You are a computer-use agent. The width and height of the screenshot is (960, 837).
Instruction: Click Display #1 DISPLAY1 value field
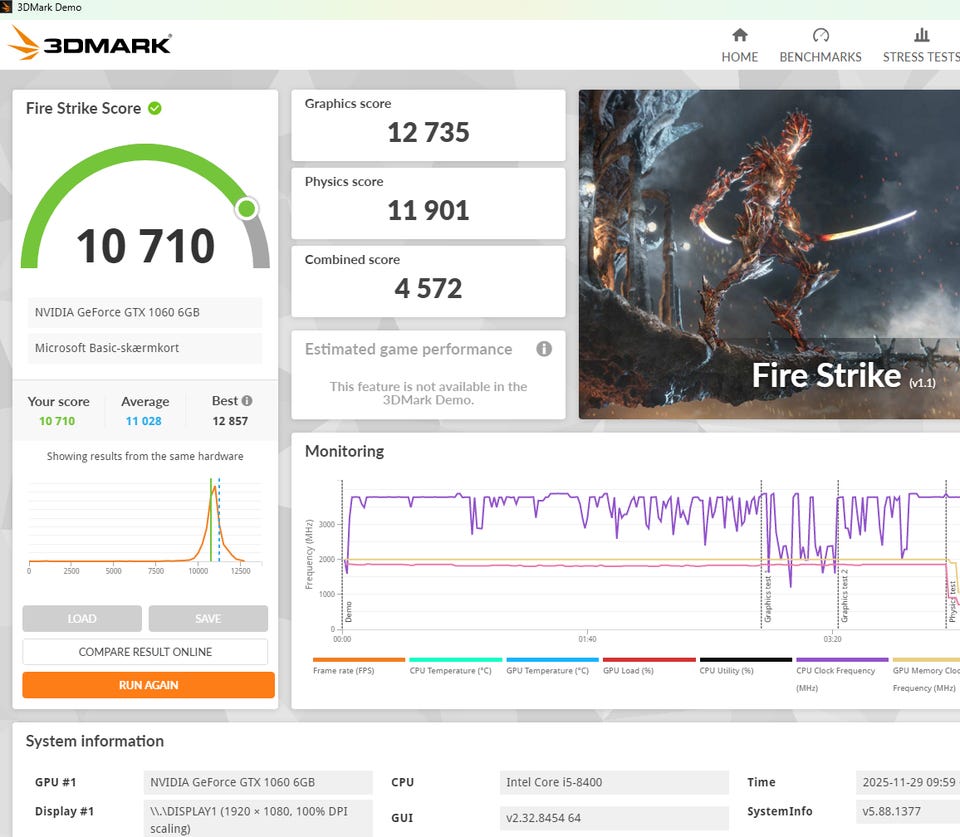[258, 819]
